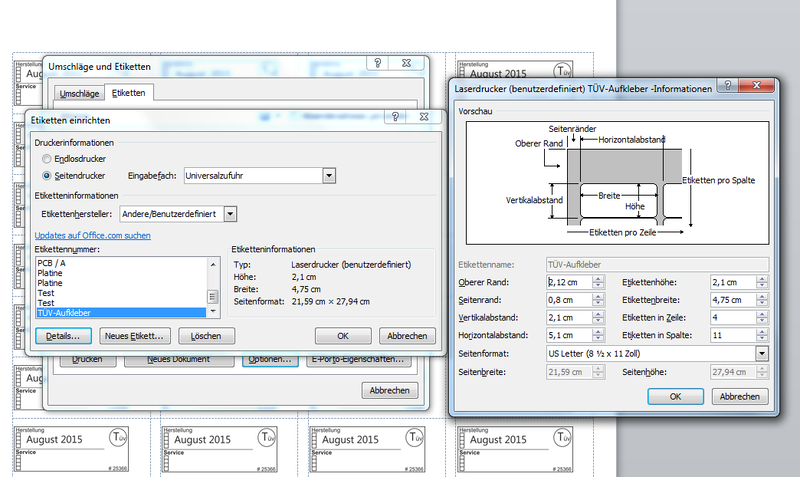Click the Etiketten in Zeile stepper
Screen dimensions: 800x477
[762, 318]
